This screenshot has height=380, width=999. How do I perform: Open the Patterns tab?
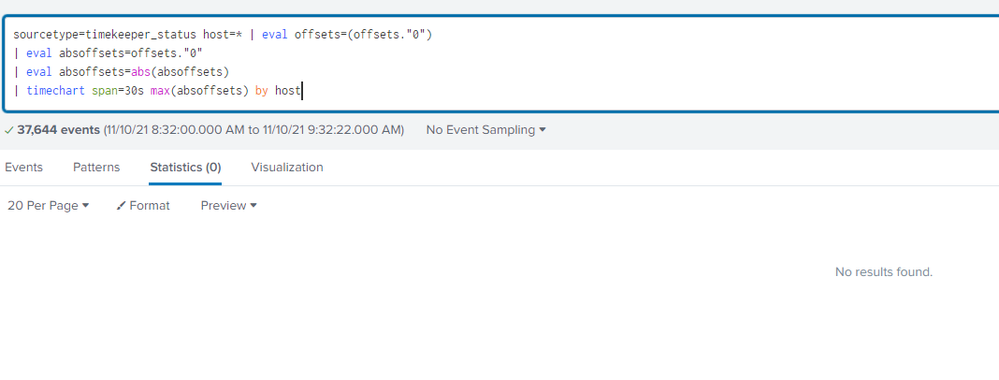point(96,167)
